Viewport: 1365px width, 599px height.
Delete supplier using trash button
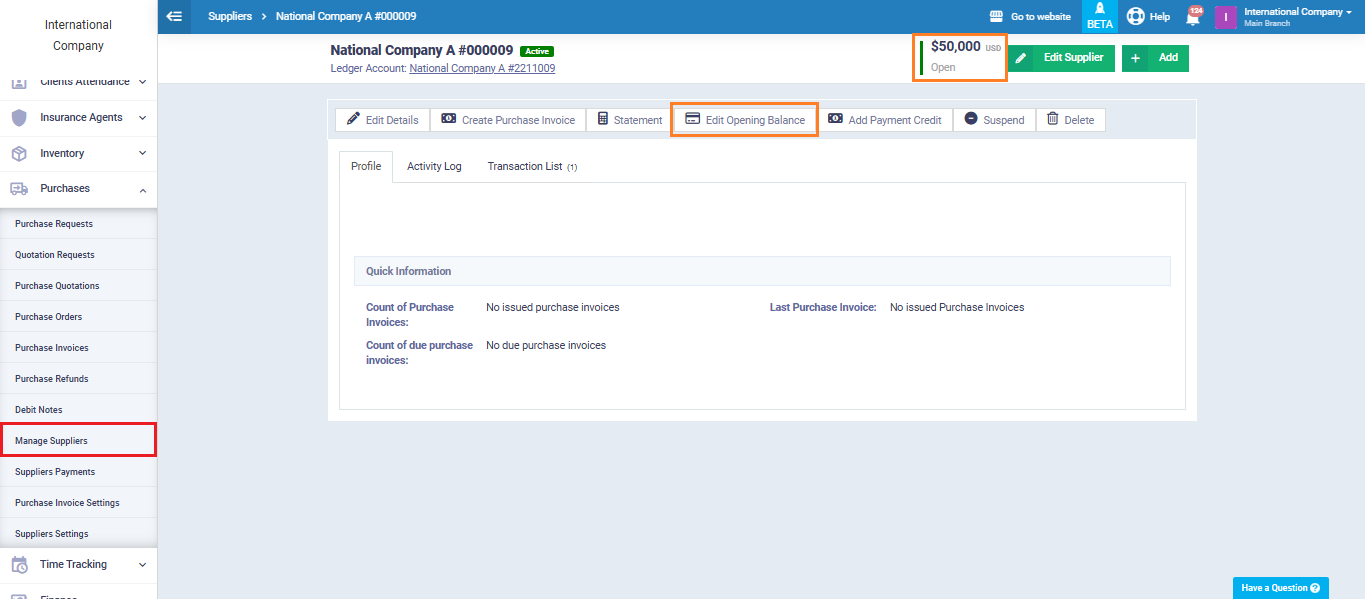pos(1070,120)
